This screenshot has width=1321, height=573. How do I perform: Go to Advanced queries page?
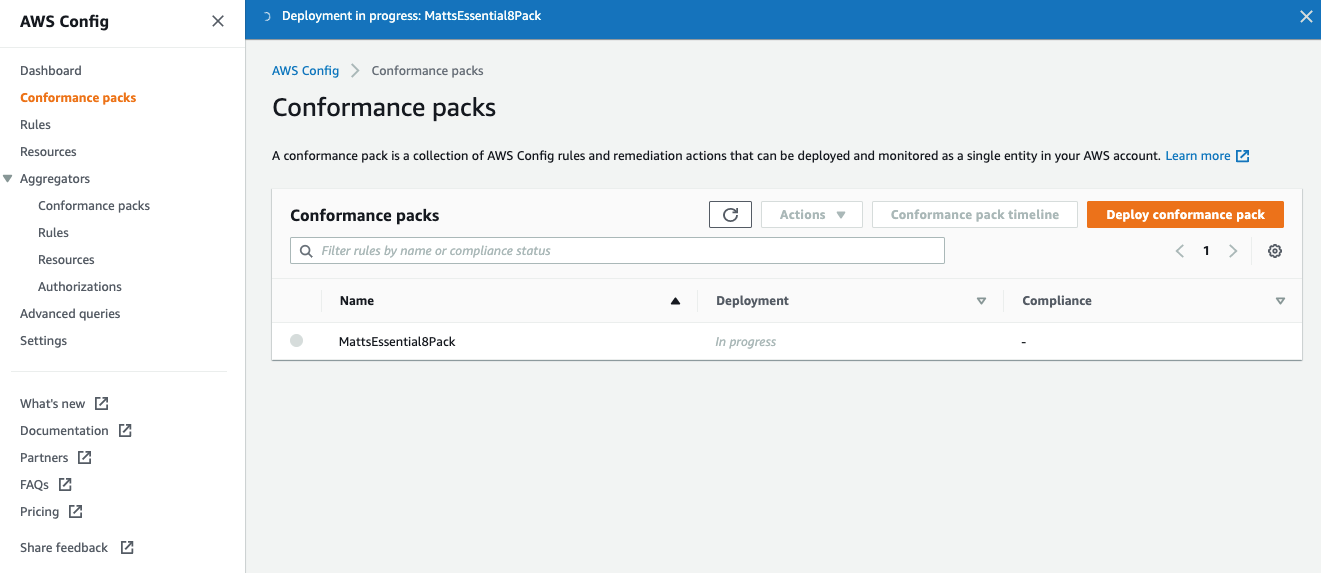tap(70, 314)
